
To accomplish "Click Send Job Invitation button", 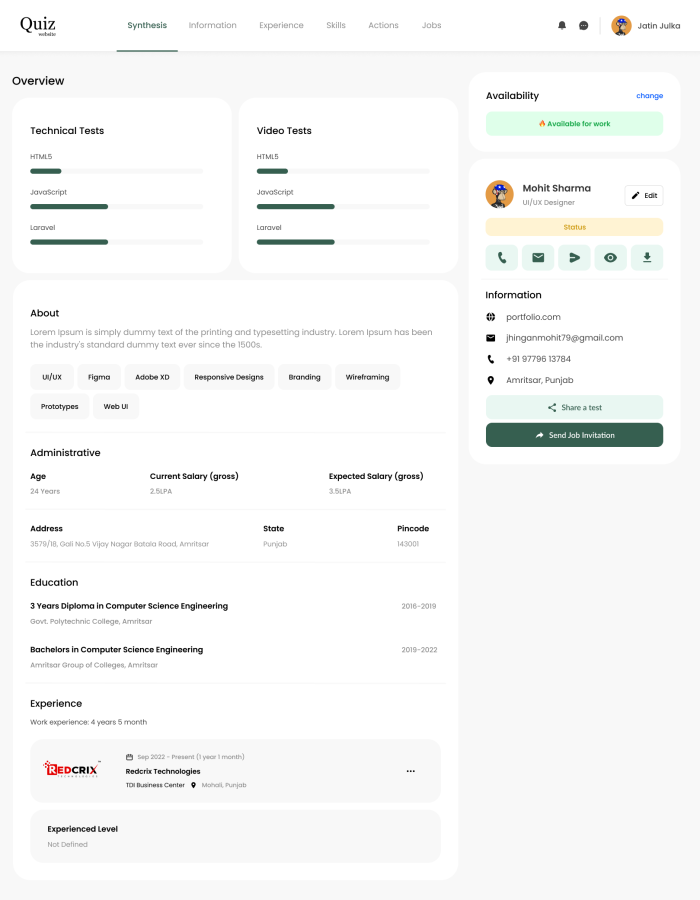I will 574,435.
